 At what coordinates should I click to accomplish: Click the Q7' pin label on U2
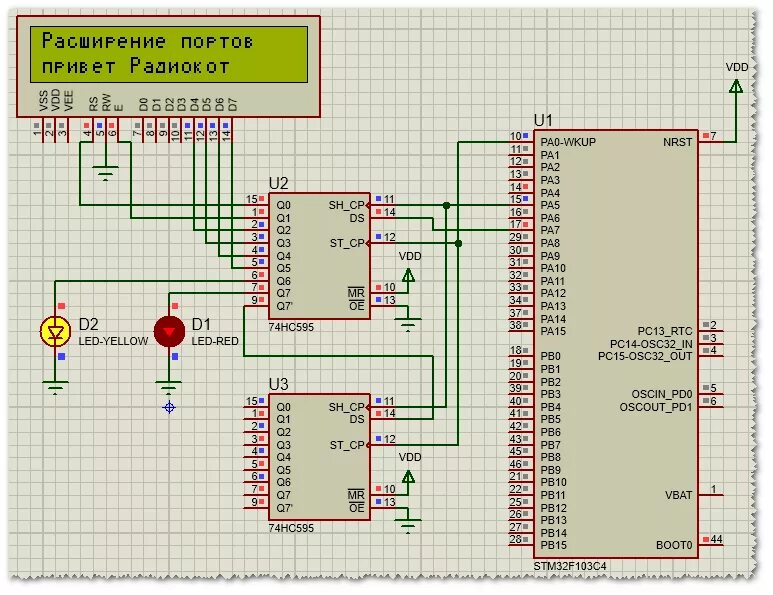(x=284, y=307)
